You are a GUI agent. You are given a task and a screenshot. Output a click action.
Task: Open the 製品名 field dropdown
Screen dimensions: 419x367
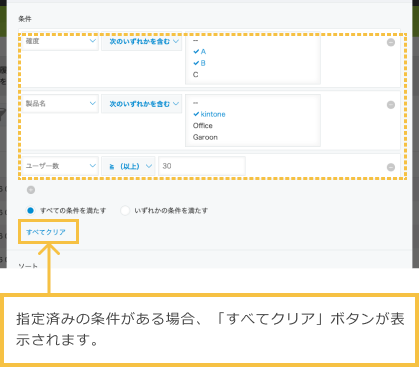(60, 104)
